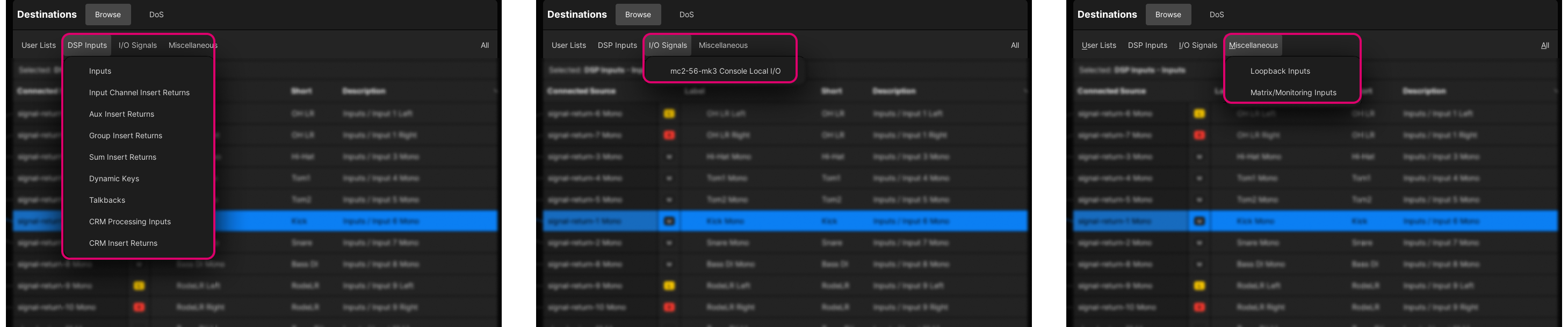Open Sum Insert Returns option
The height and width of the screenshot is (327, 1568).
[122, 157]
